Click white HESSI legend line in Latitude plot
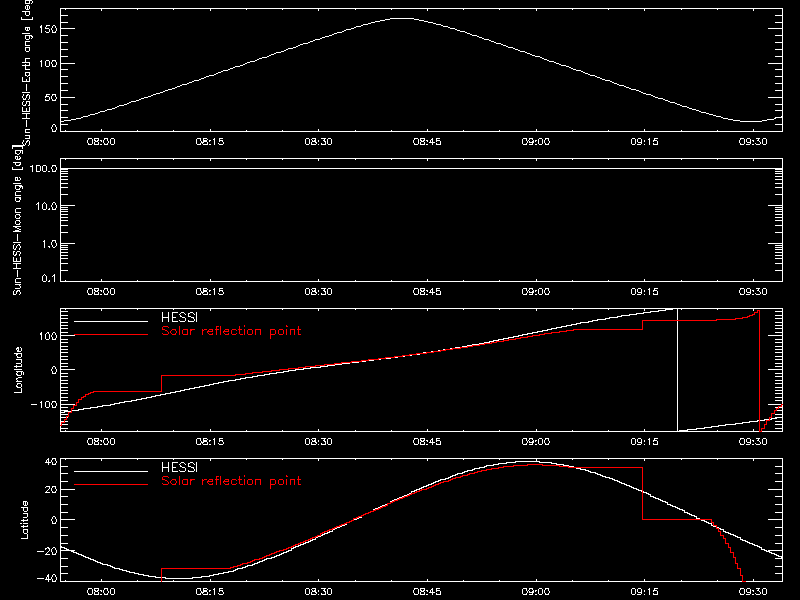 pos(111,471)
